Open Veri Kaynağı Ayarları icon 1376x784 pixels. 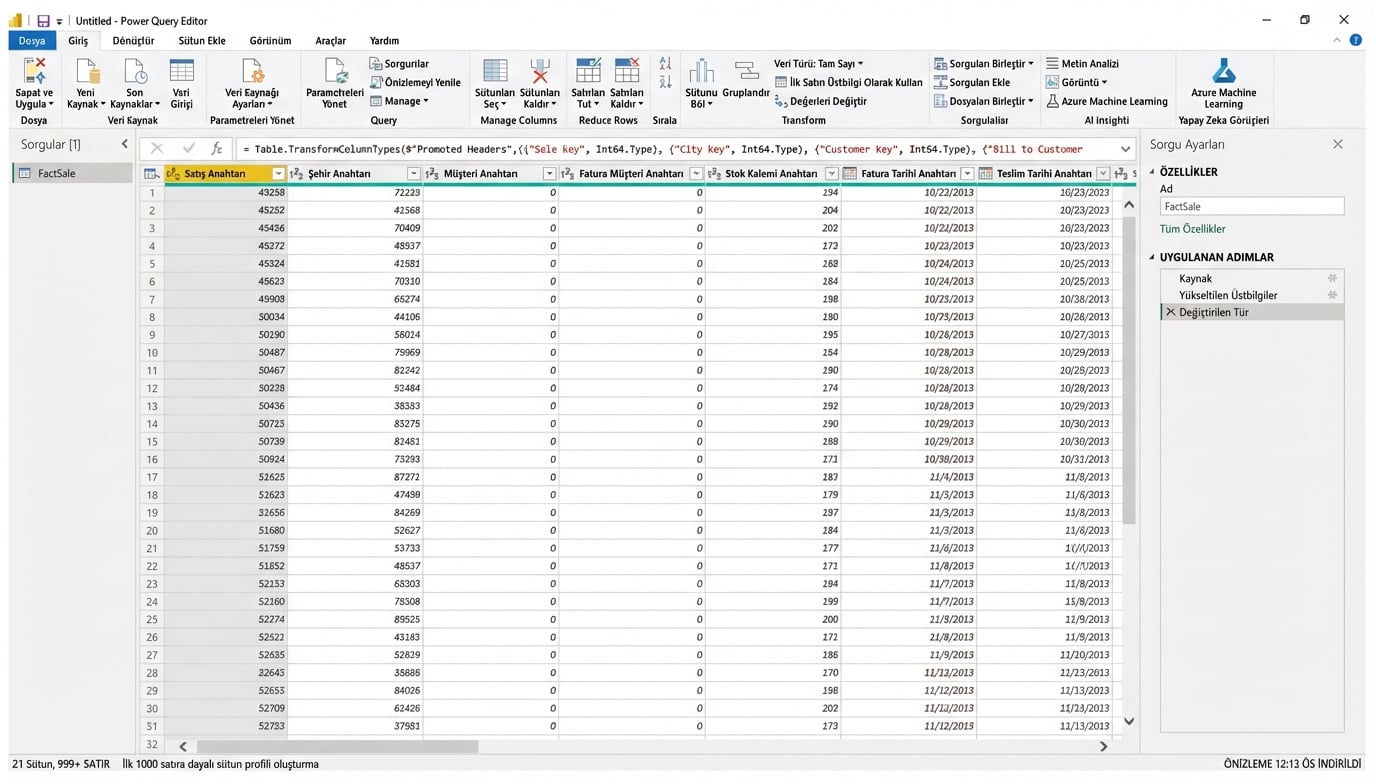(x=252, y=71)
